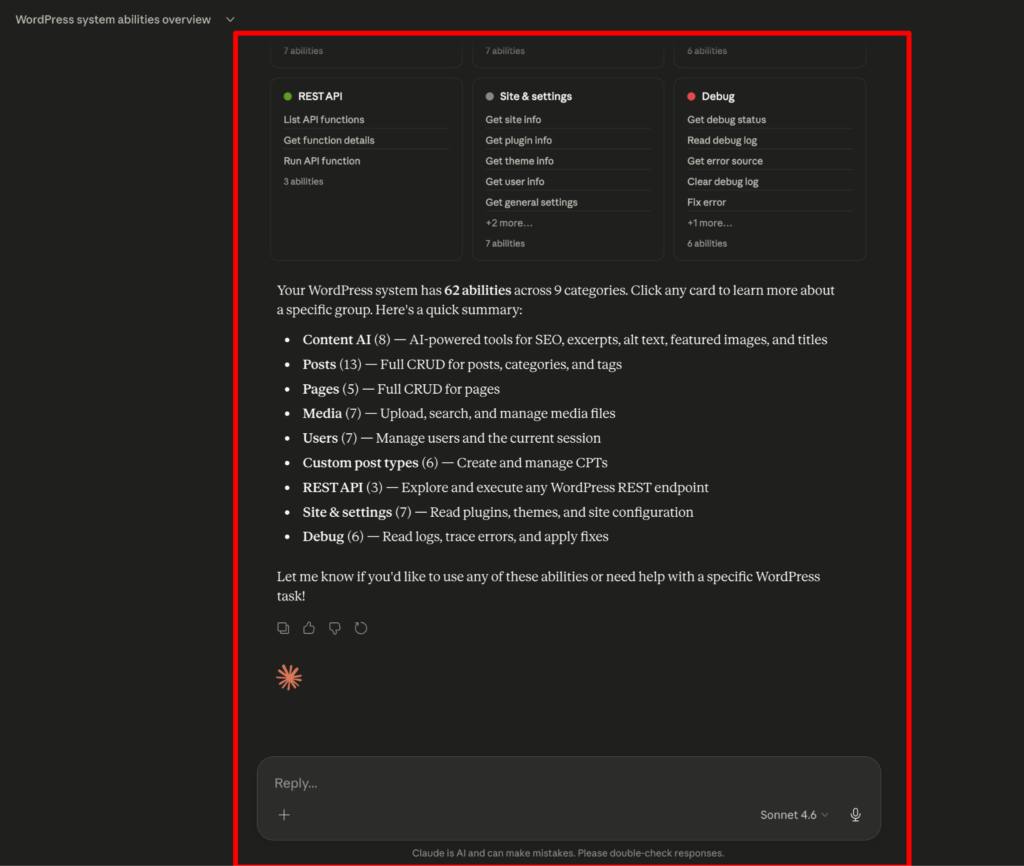
Task: Retry the response with the regenerate icon
Action: click(x=360, y=628)
